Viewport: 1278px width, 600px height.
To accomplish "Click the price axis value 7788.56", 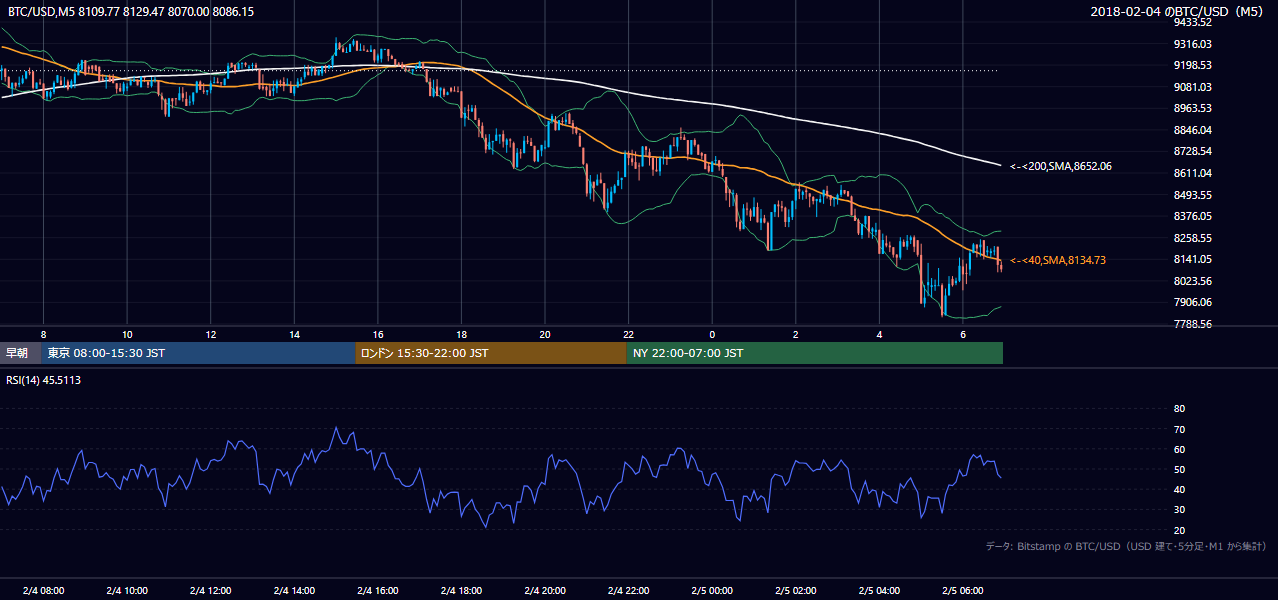I will [x=1193, y=324].
